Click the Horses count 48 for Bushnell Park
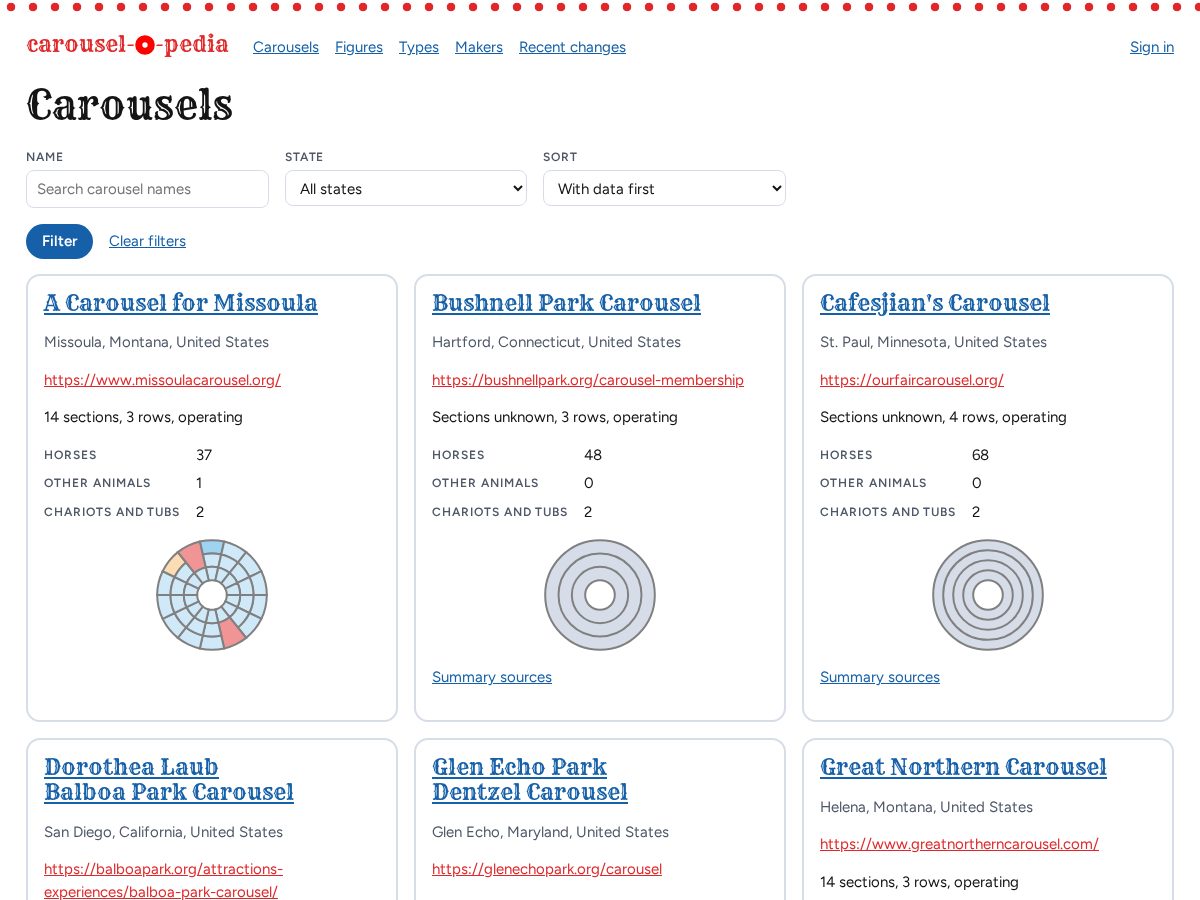The width and height of the screenshot is (1200, 900). tap(593, 455)
